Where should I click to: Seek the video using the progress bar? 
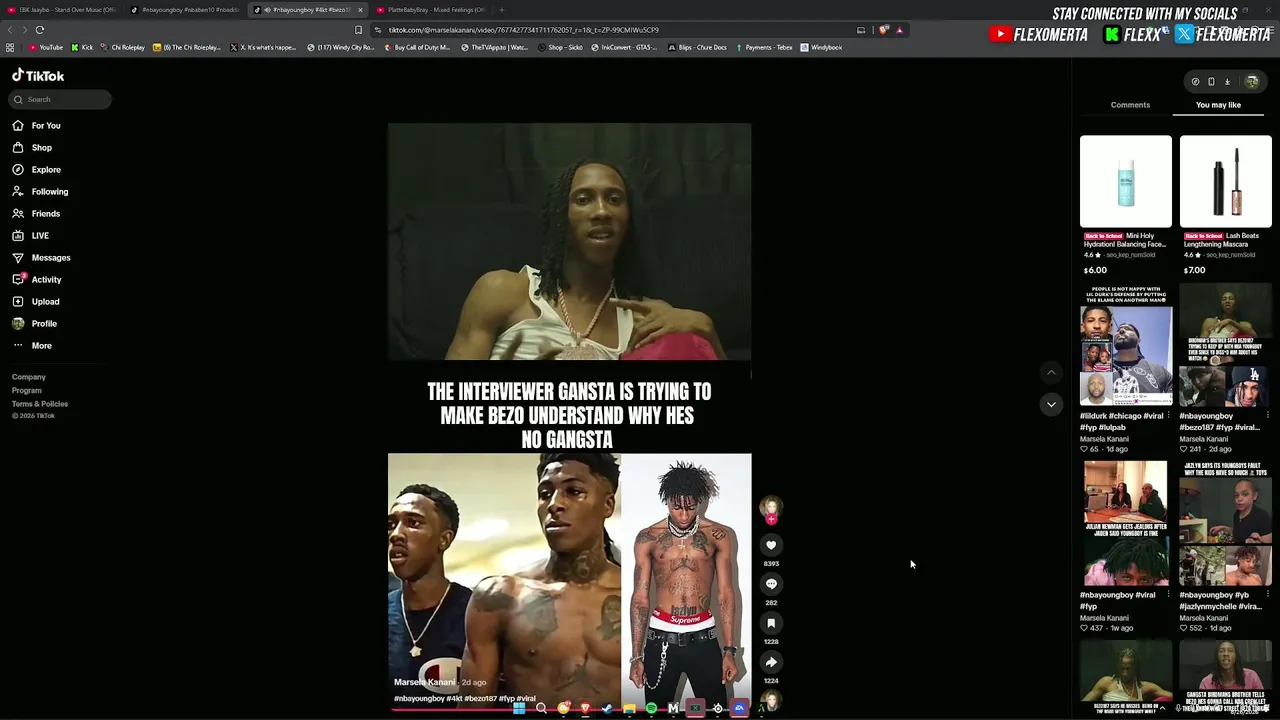(x=569, y=710)
